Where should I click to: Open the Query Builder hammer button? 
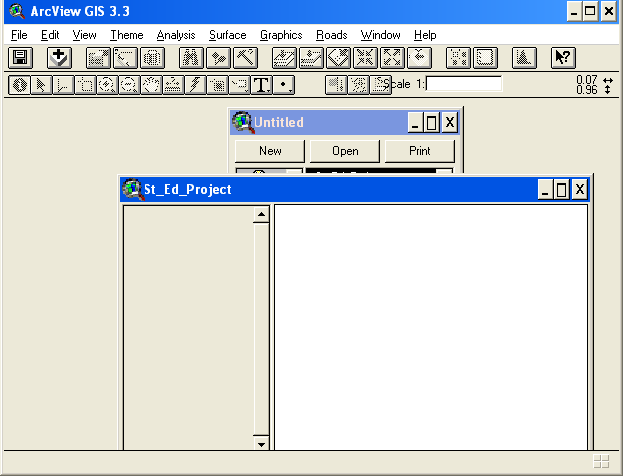coord(245,58)
